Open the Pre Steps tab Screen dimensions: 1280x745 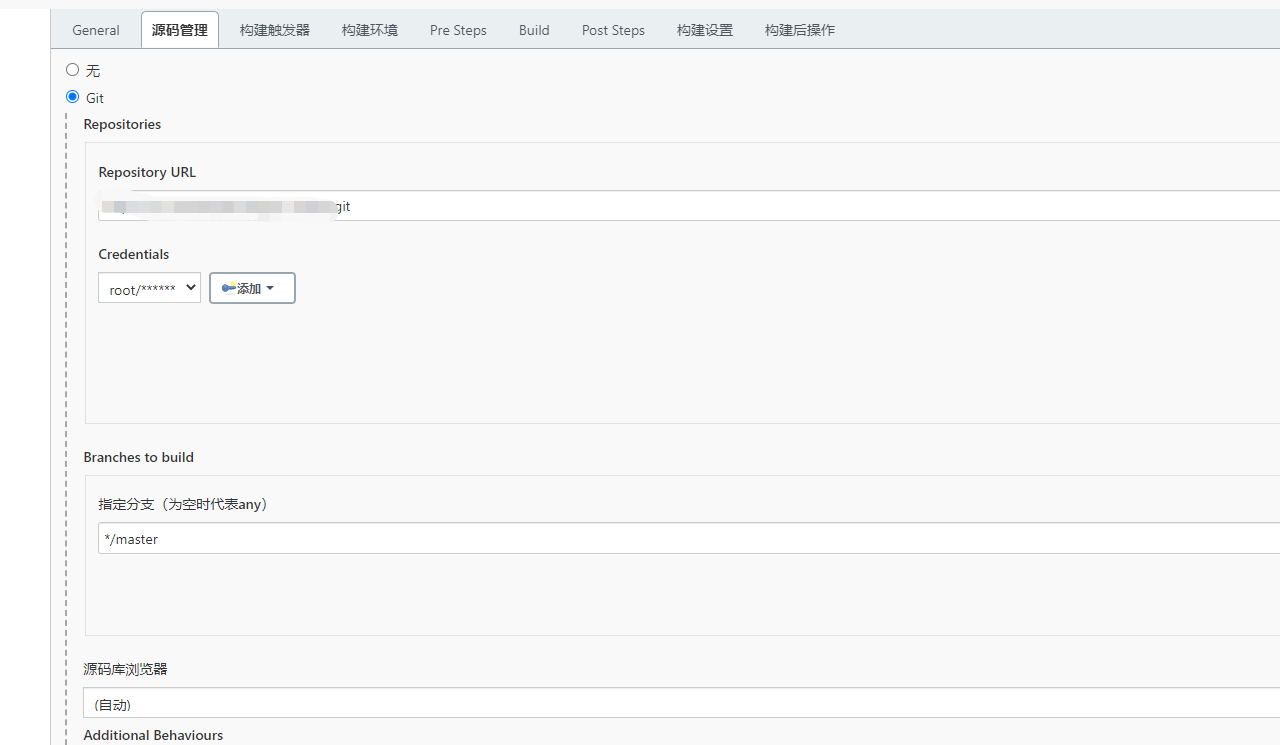(x=458, y=30)
